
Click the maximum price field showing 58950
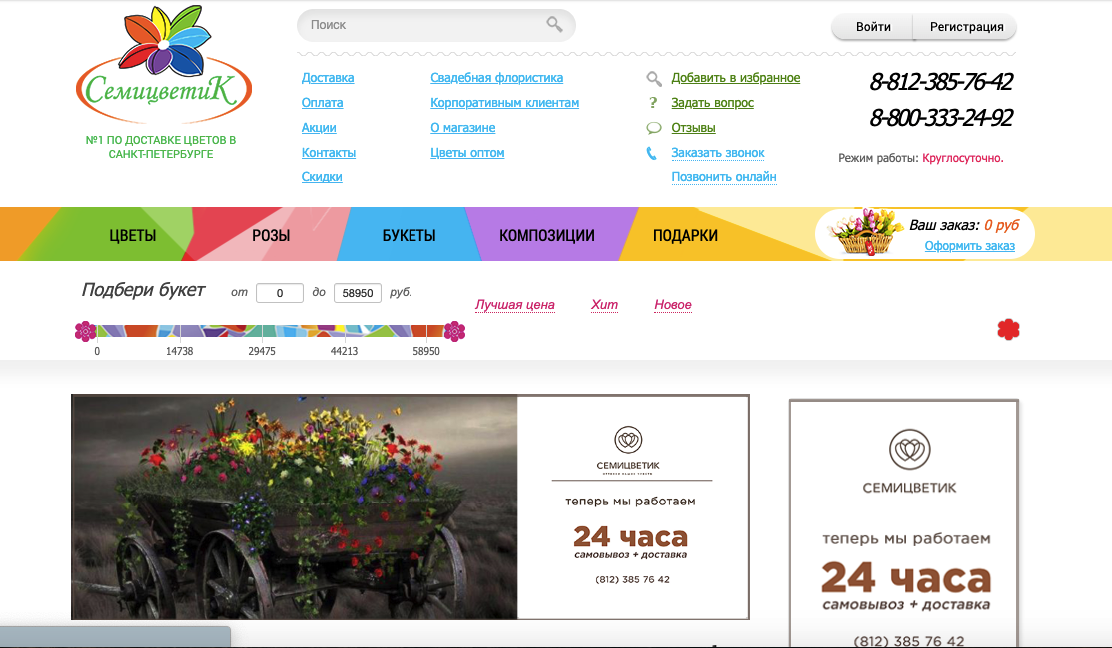coord(358,293)
